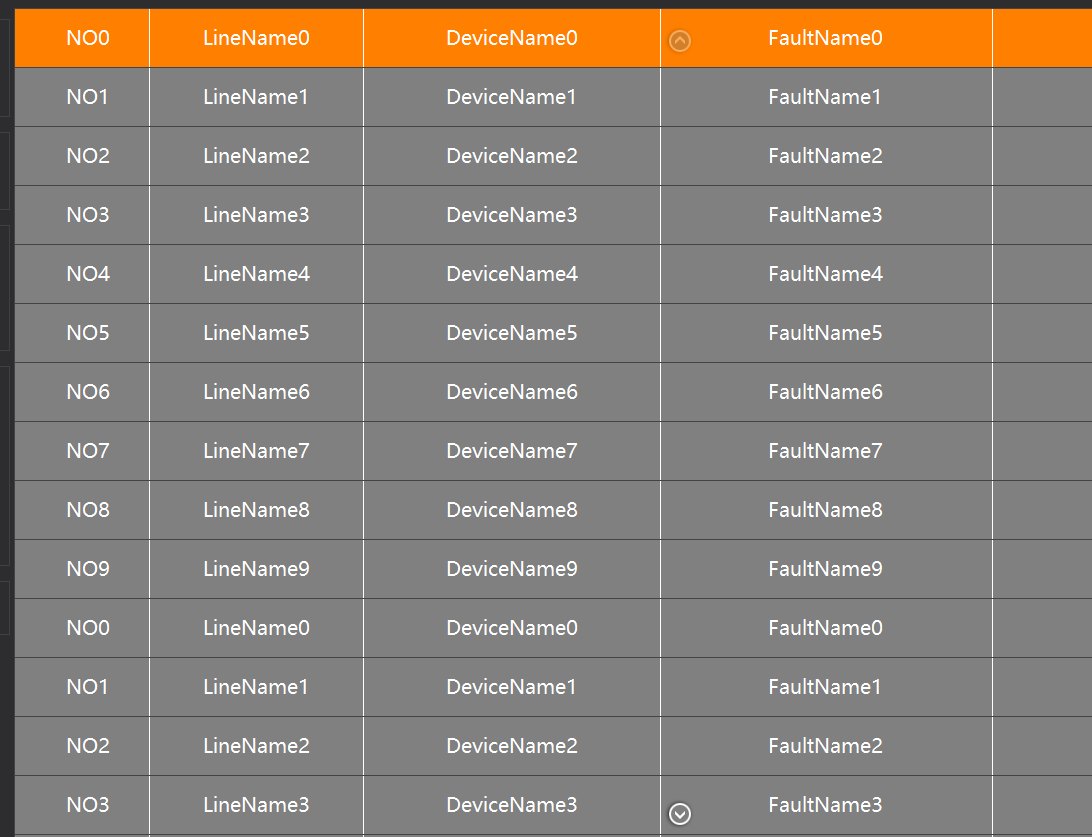
Task: Click the scroll-down chevron icon
Action: click(680, 814)
